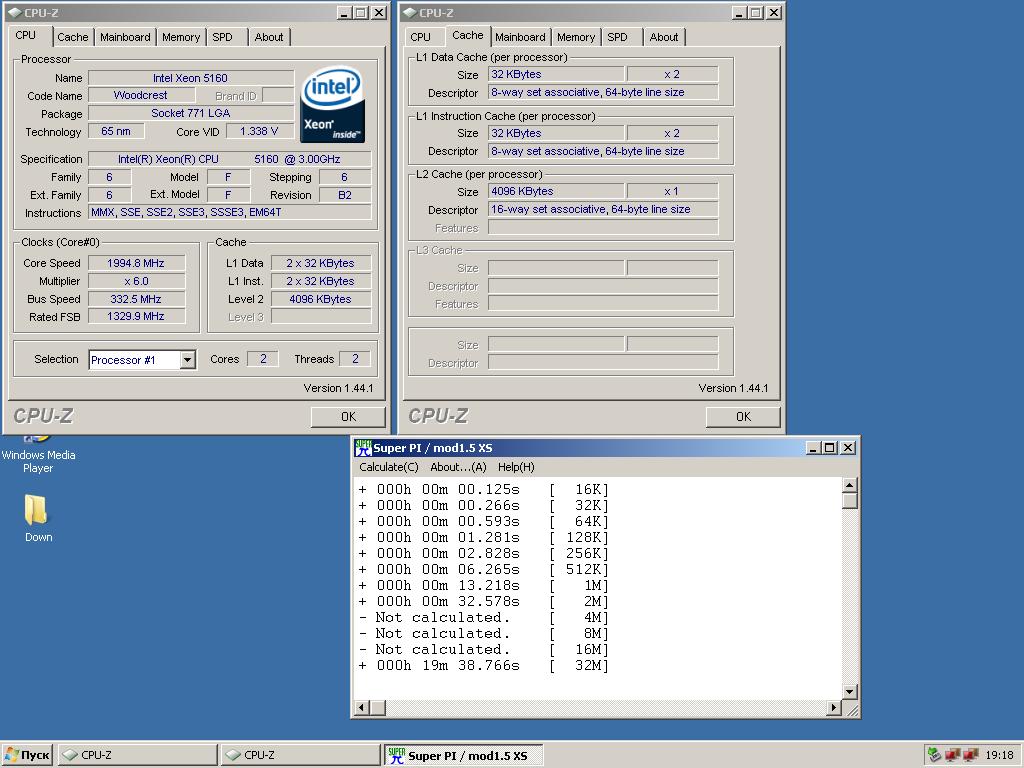
Task: Open Memory tab in right CPU-Z
Action: pos(576,37)
